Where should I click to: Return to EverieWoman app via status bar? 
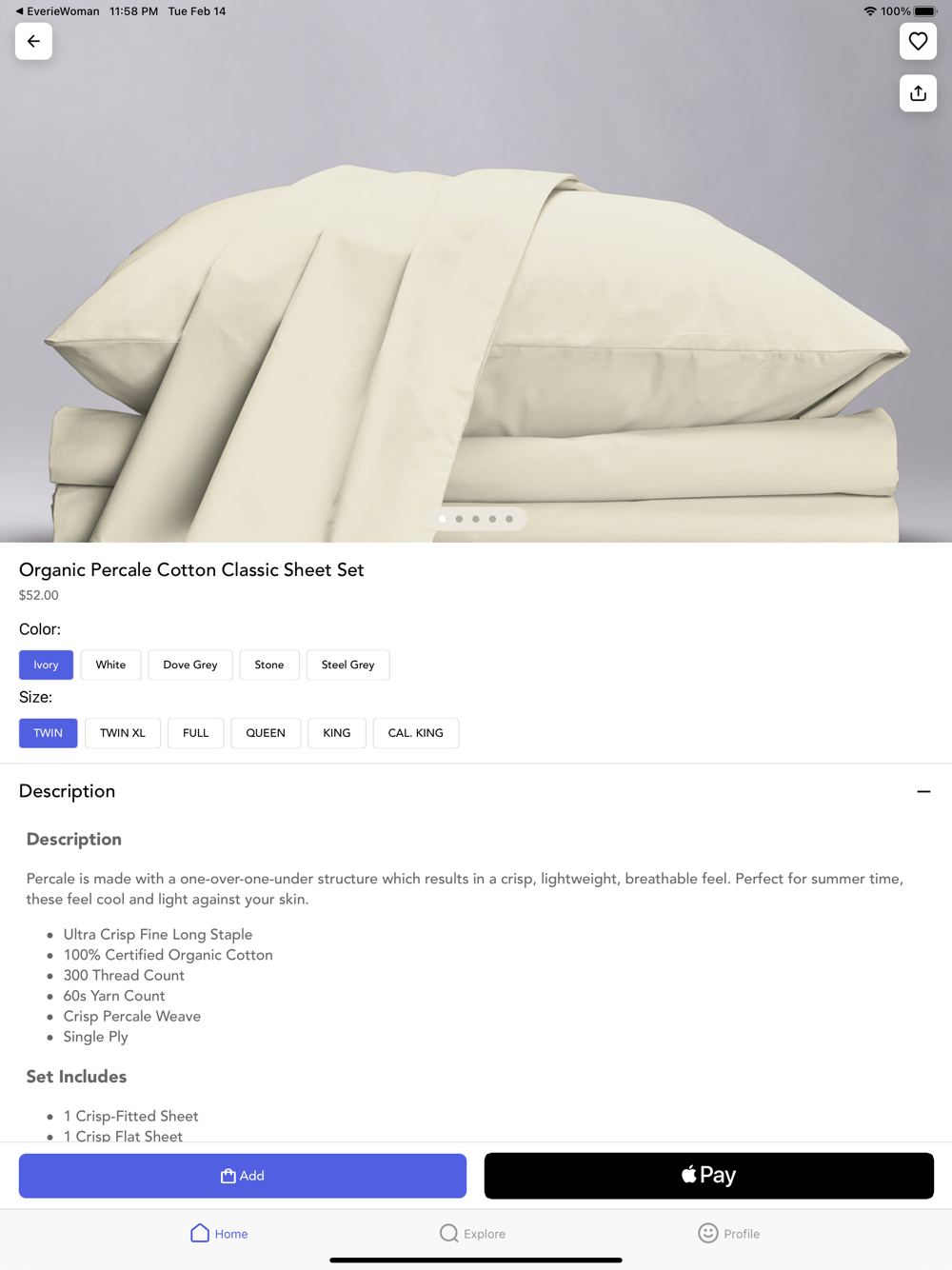pyautogui.click(x=57, y=11)
